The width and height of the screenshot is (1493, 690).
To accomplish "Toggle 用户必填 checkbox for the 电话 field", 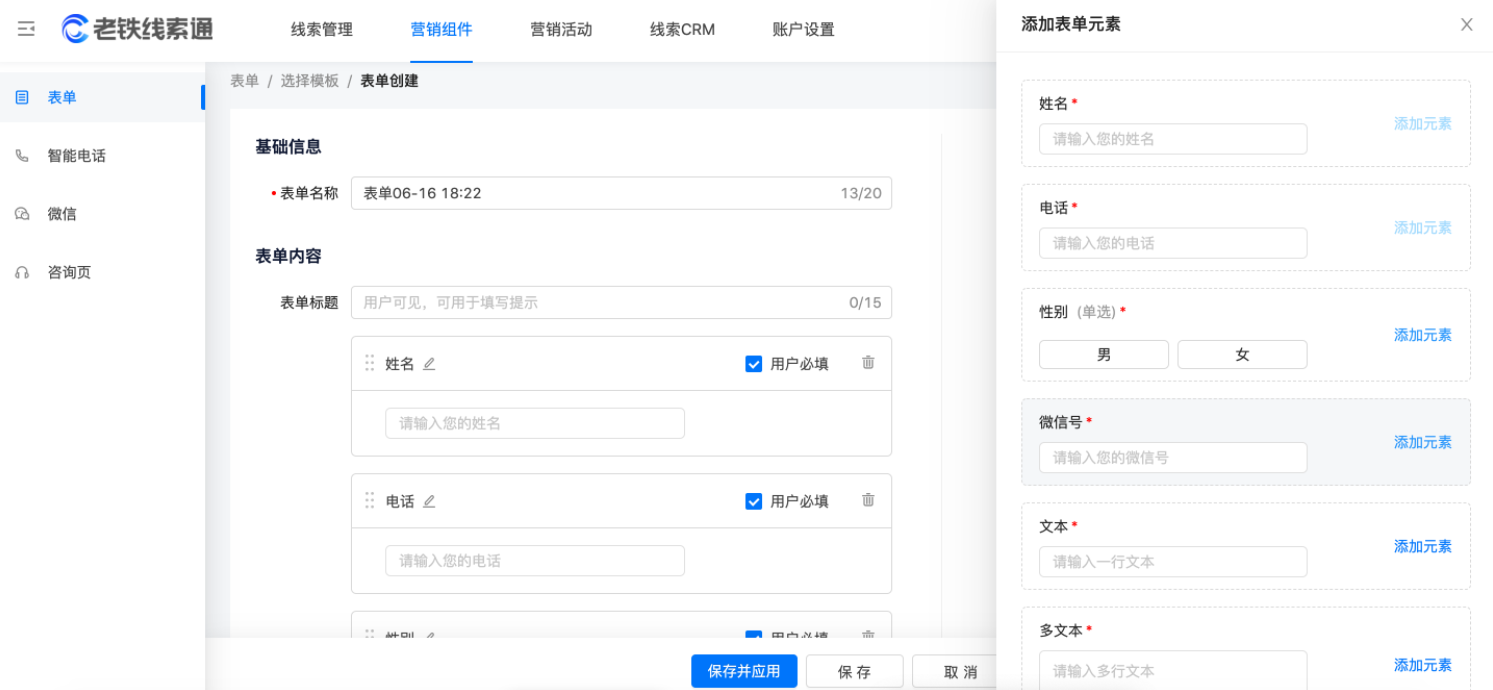I will tap(754, 501).
